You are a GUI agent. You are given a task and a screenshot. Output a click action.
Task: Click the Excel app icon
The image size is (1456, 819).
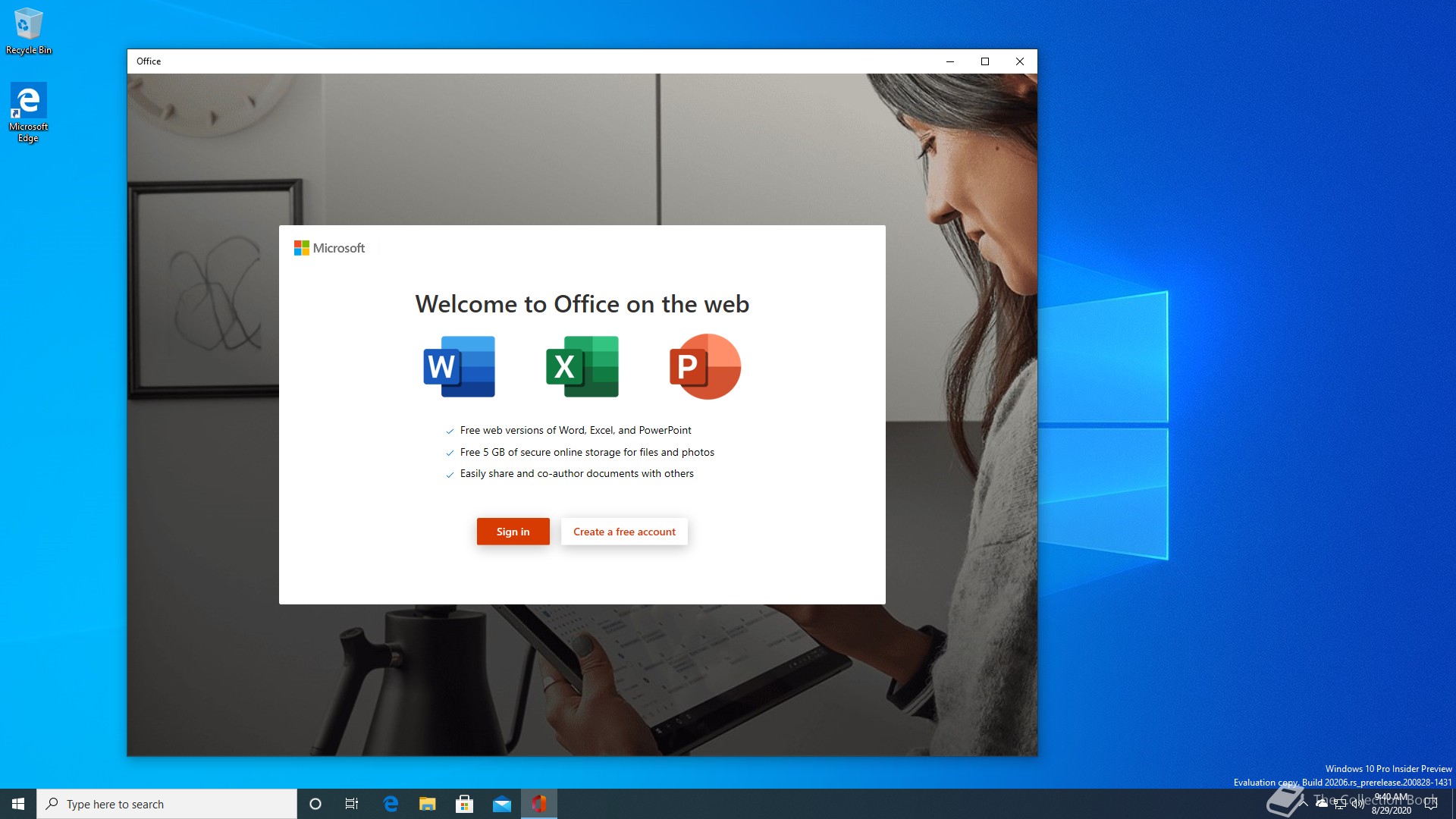click(582, 366)
